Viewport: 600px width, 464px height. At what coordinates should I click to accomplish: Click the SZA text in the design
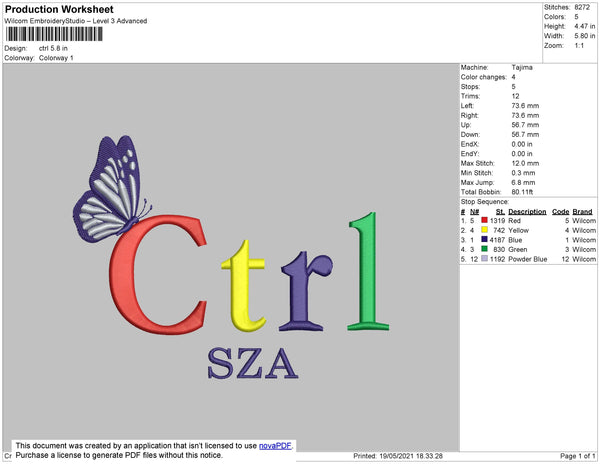pos(253,363)
